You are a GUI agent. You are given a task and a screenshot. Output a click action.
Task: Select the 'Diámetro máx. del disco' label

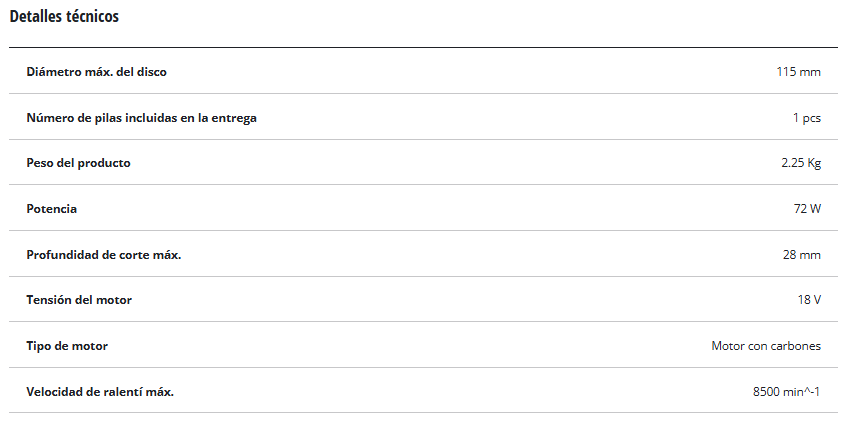[96, 72]
